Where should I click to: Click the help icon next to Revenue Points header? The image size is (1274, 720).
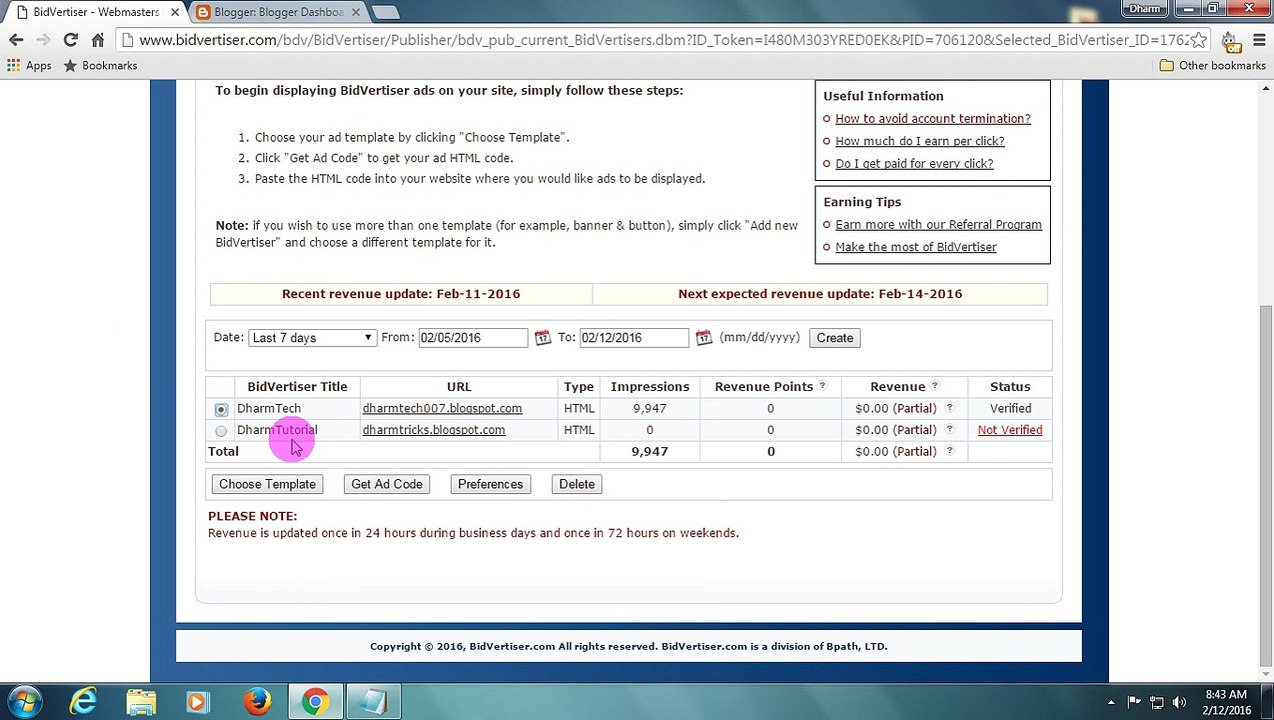pyautogui.click(x=822, y=386)
